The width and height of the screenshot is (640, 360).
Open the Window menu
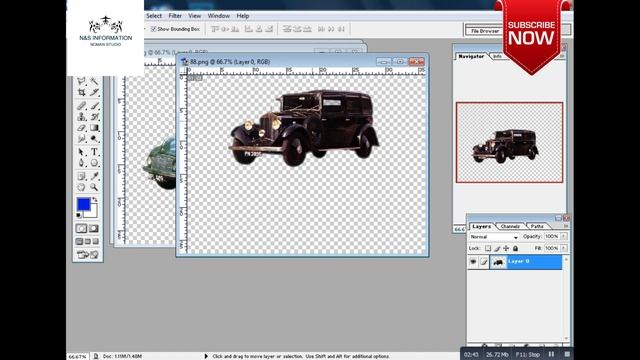click(x=219, y=16)
